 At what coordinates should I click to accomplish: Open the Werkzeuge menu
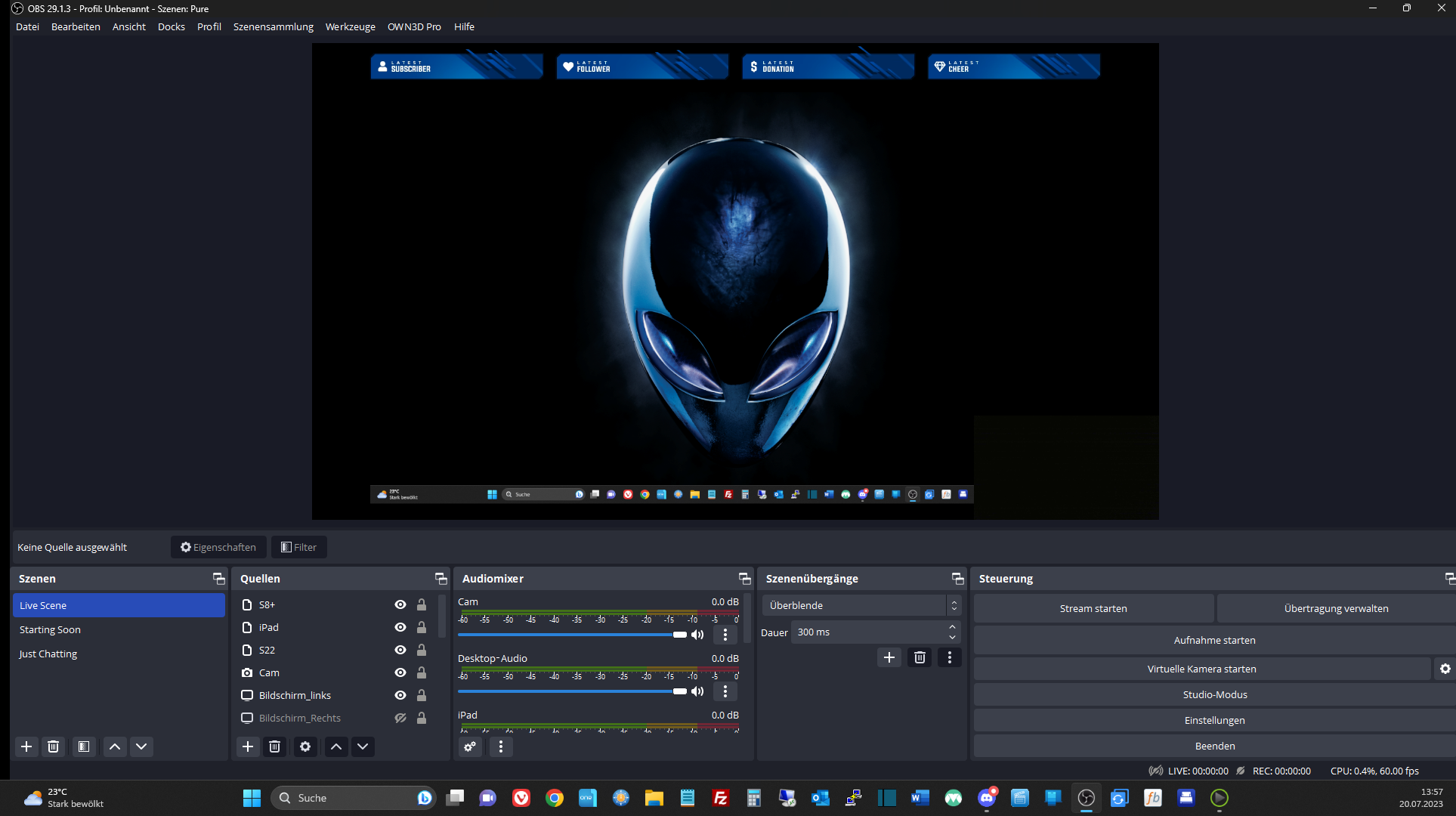tap(351, 26)
